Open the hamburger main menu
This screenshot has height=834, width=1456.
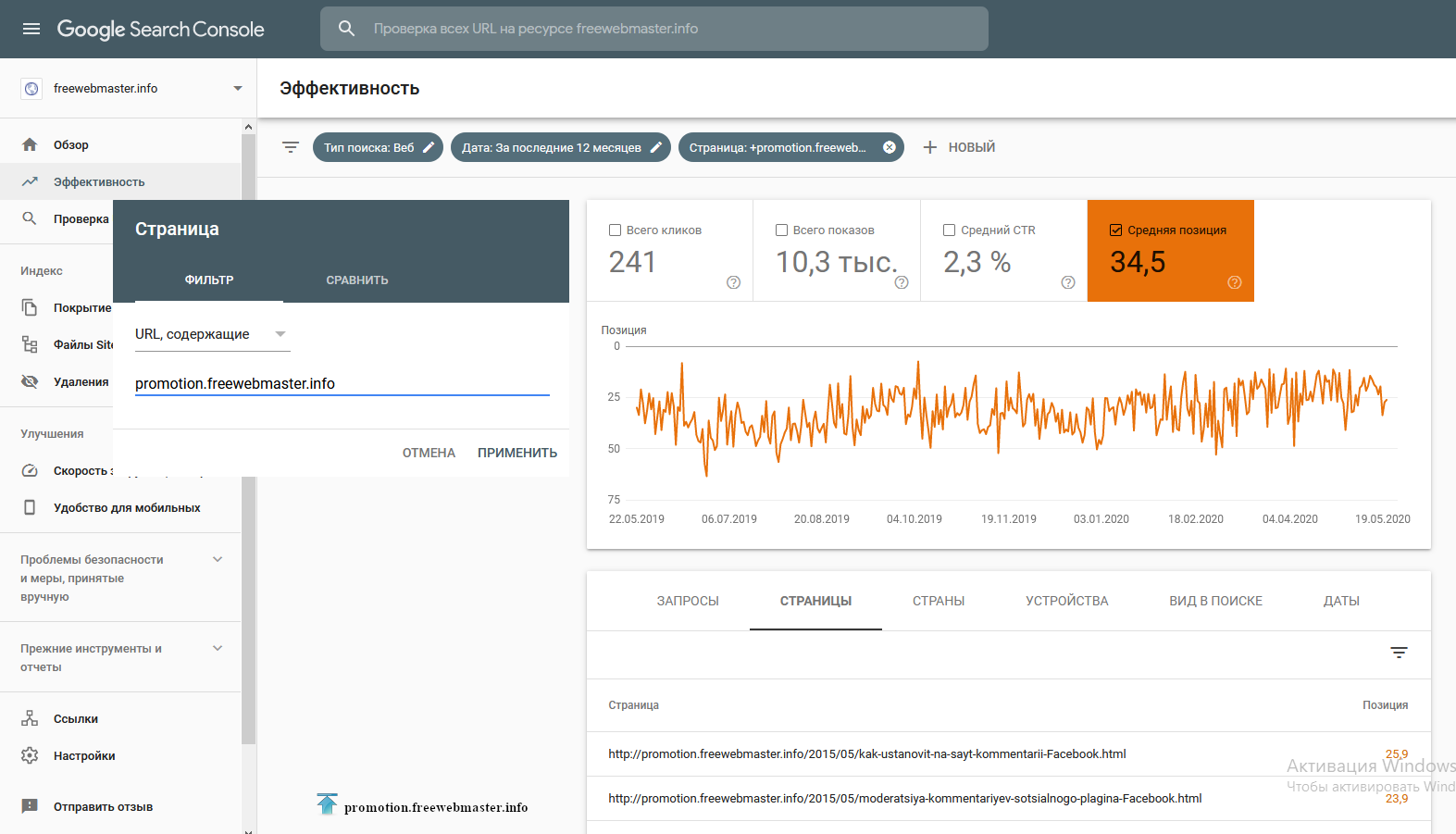click(x=31, y=29)
